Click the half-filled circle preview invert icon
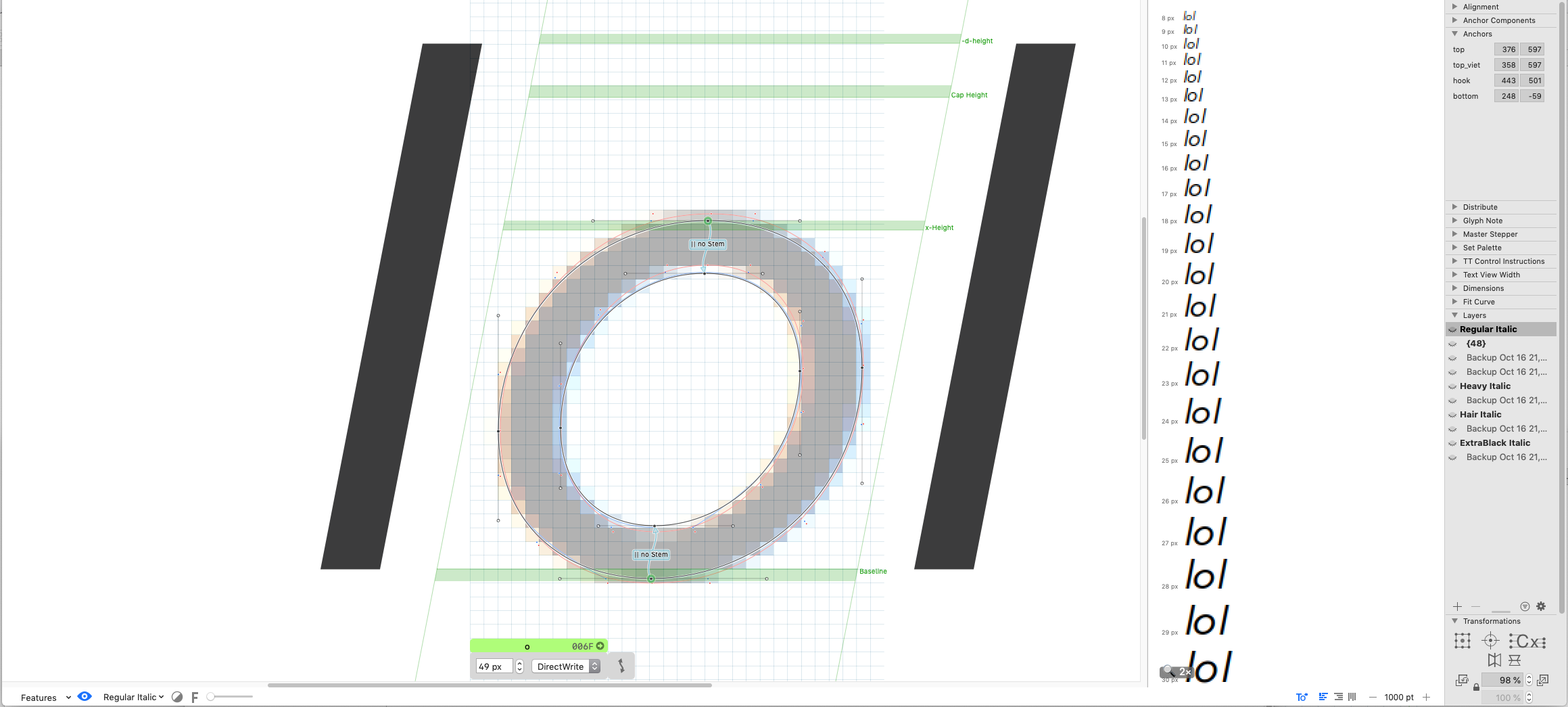Viewport: 1568px width, 707px height. (x=177, y=697)
